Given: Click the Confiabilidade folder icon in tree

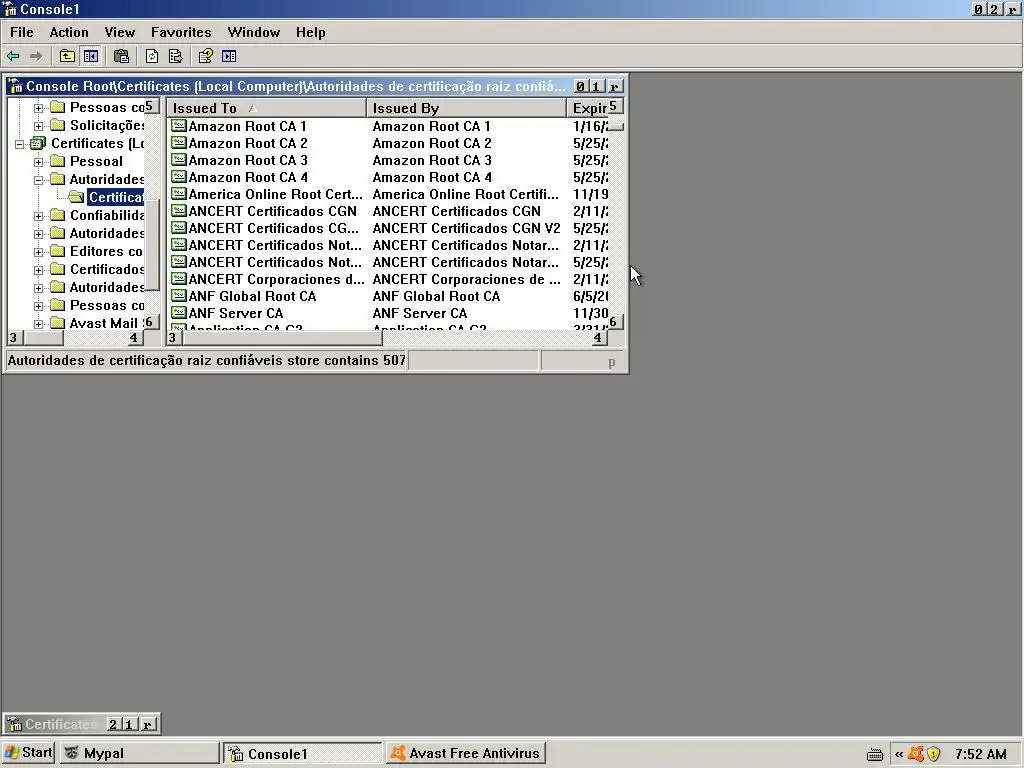Looking at the screenshot, I should point(58,215).
